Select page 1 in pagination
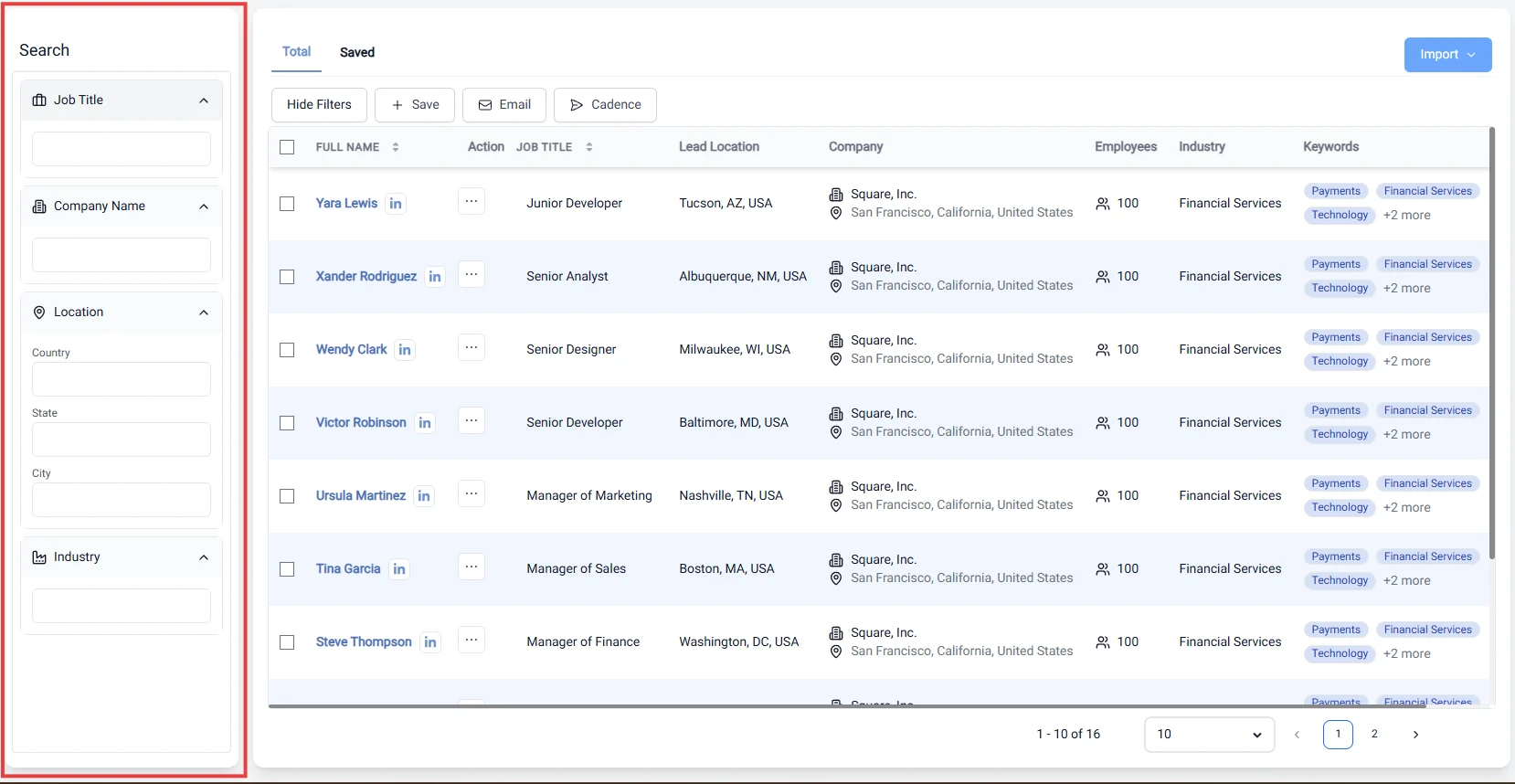Image resolution: width=1515 pixels, height=784 pixels. tap(1338, 734)
